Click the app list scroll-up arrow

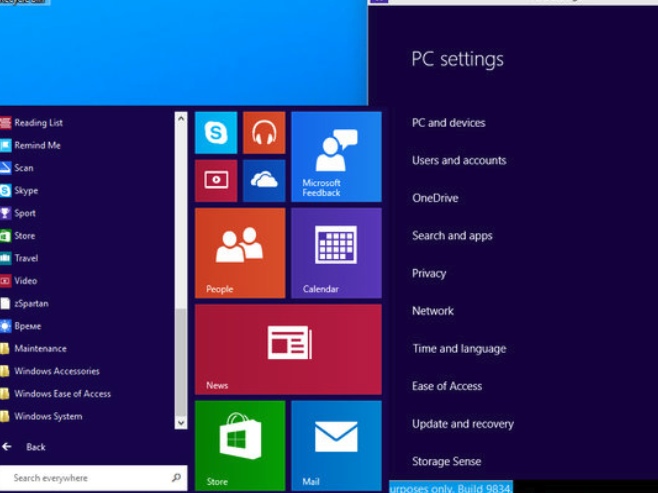[x=181, y=118]
